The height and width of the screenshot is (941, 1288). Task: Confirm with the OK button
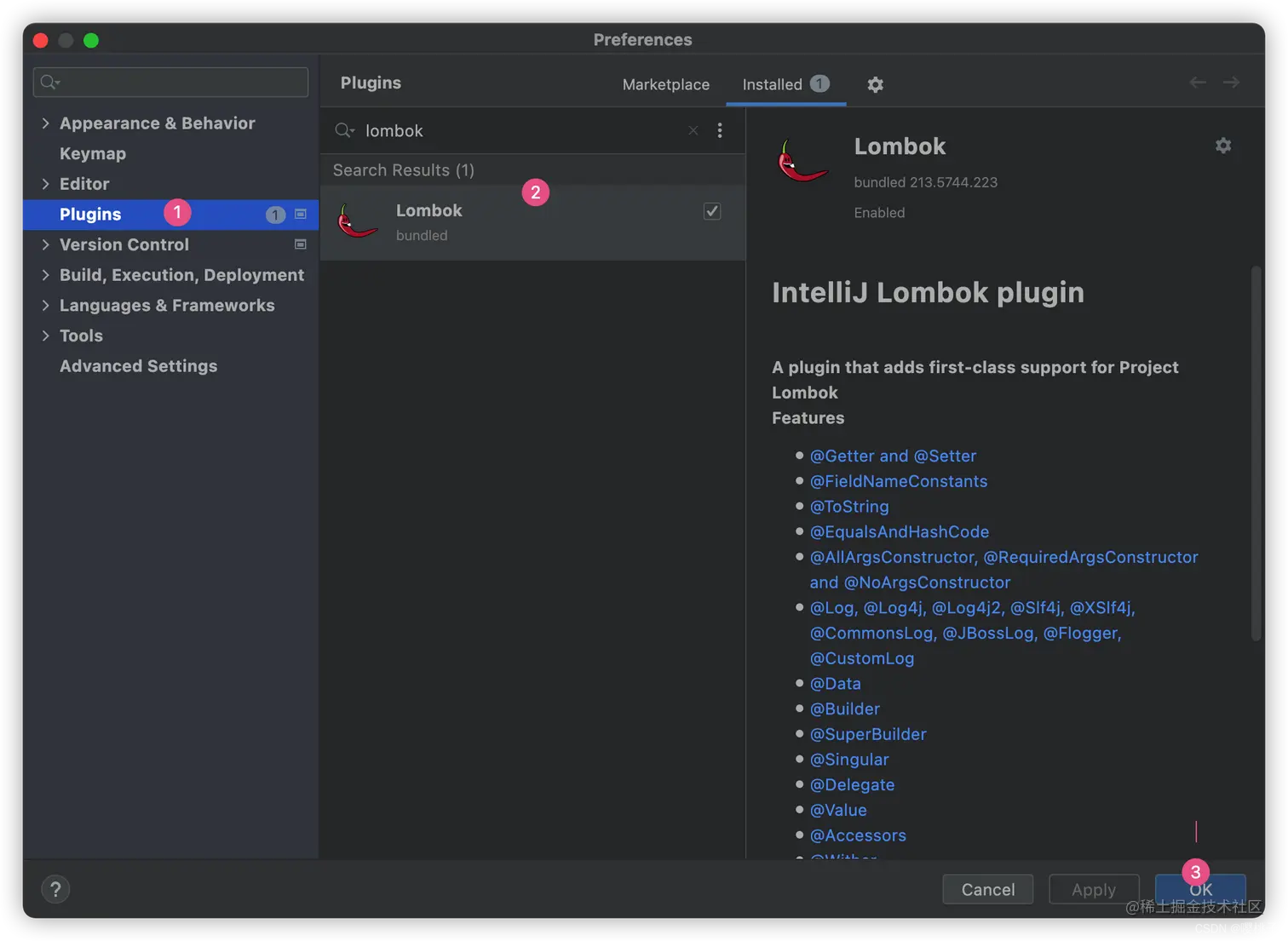[x=1200, y=889]
